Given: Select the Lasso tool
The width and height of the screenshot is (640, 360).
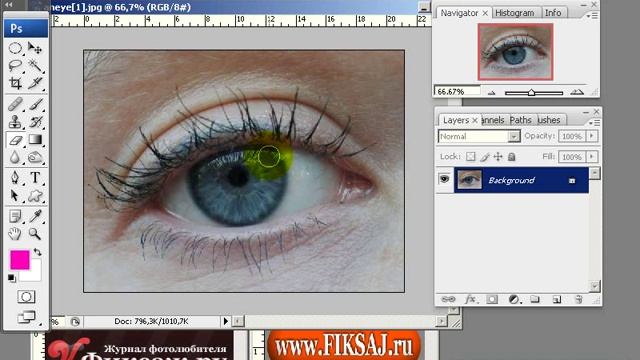Looking at the screenshot, I should click(15, 65).
